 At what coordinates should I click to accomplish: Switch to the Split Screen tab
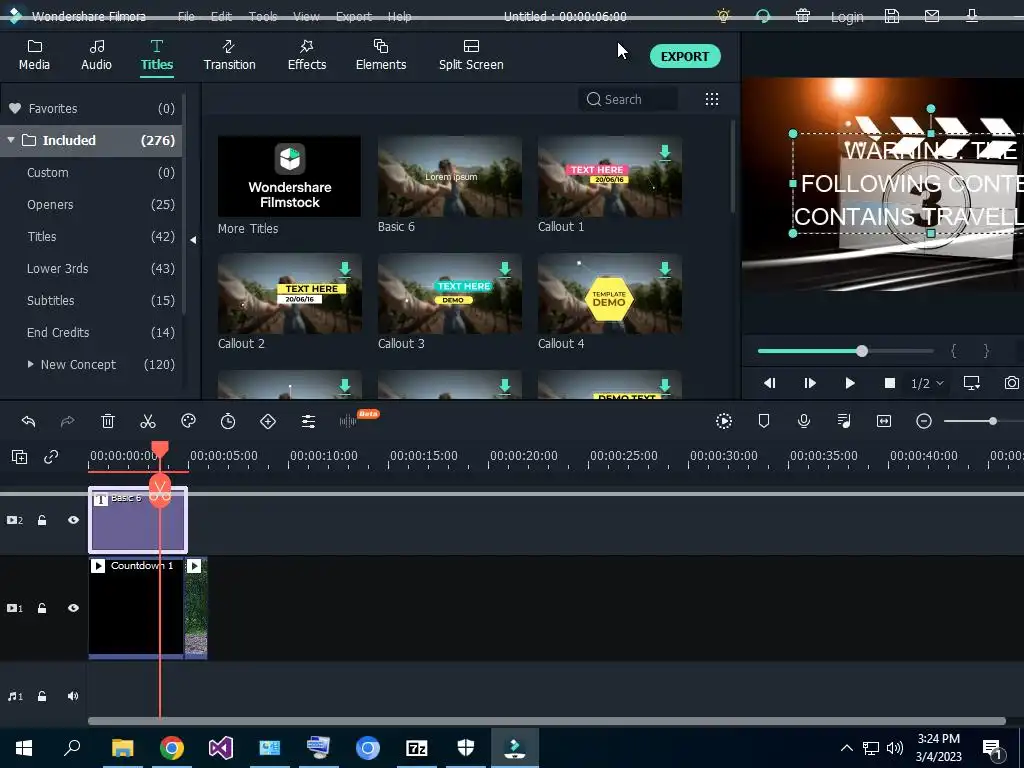pos(471,56)
